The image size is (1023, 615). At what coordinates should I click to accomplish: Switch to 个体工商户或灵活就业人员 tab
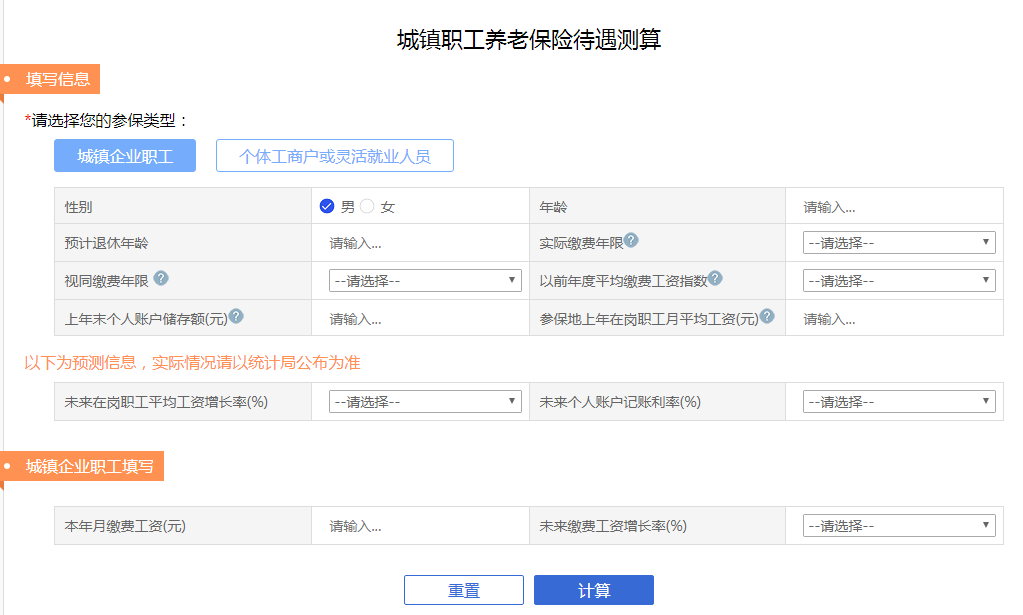tap(335, 156)
